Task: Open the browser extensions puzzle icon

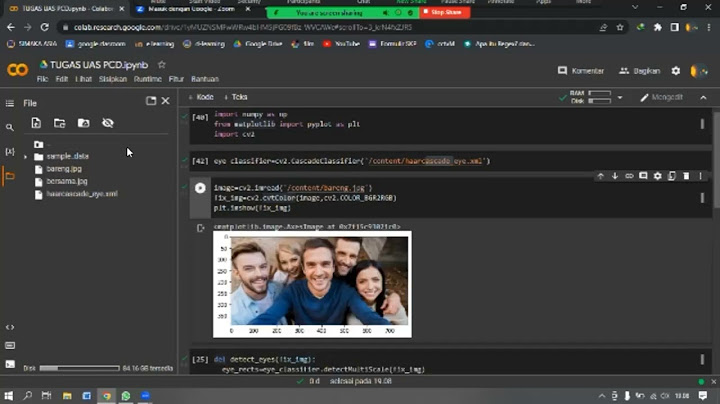Action: 658,28
